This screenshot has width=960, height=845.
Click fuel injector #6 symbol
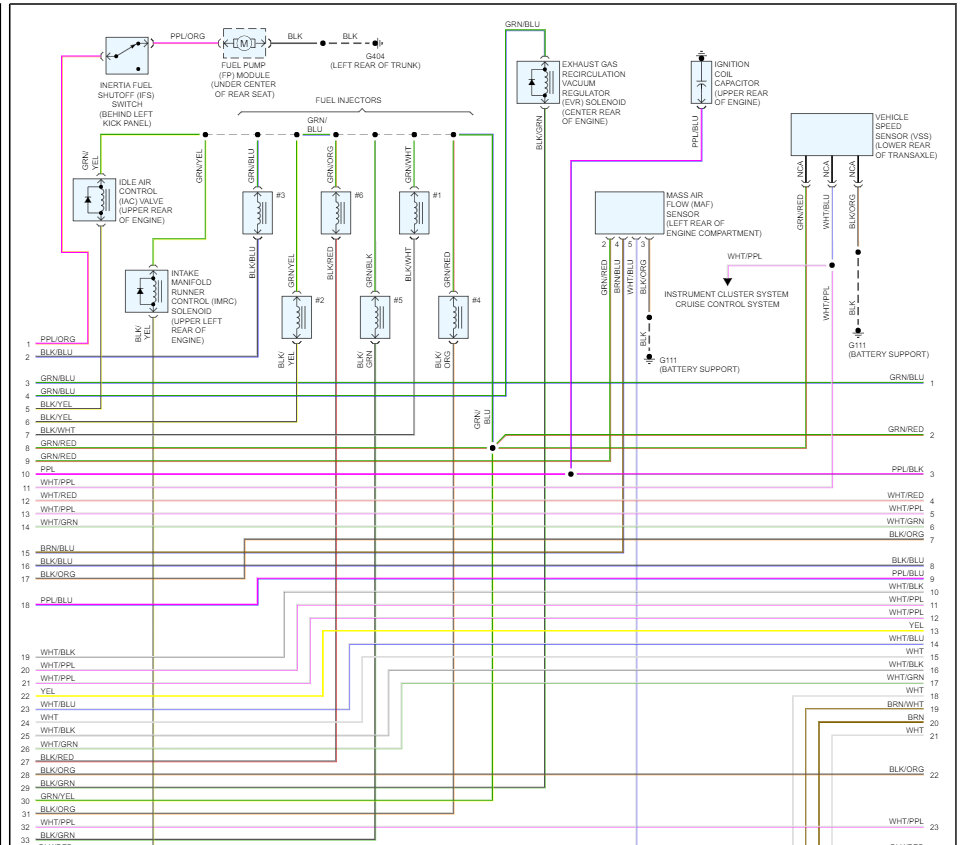pyautogui.click(x=336, y=213)
